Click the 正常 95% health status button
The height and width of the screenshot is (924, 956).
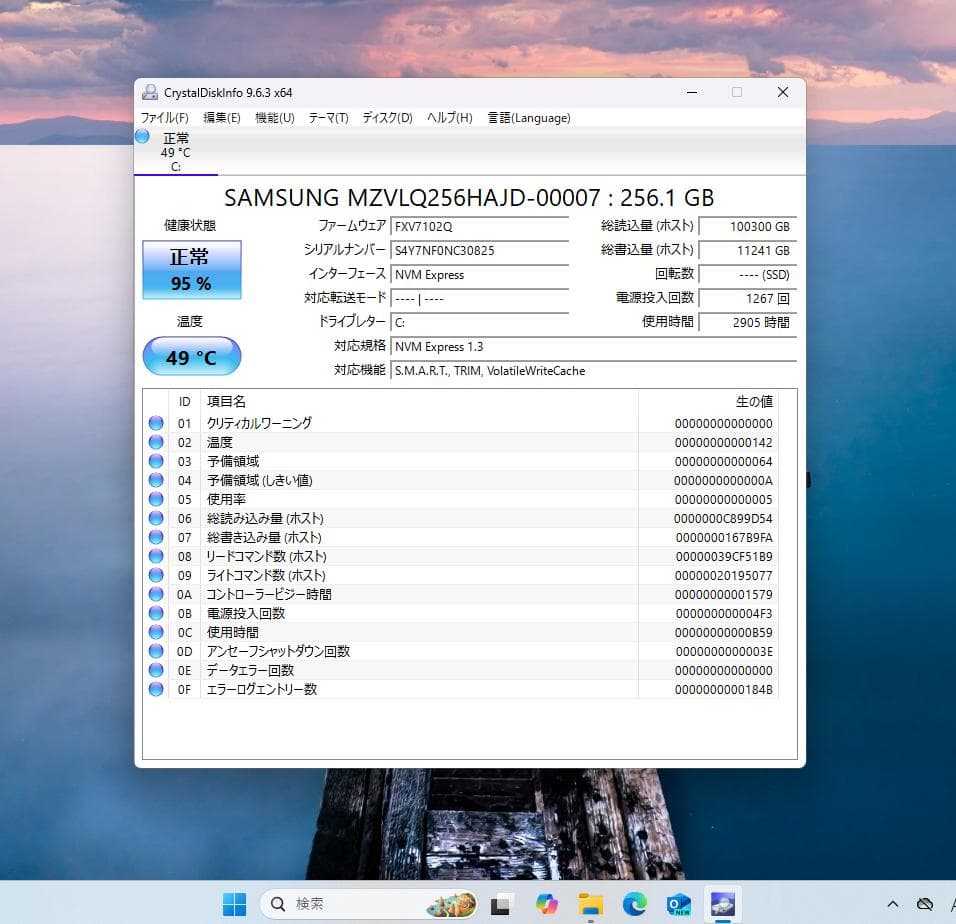coord(191,269)
